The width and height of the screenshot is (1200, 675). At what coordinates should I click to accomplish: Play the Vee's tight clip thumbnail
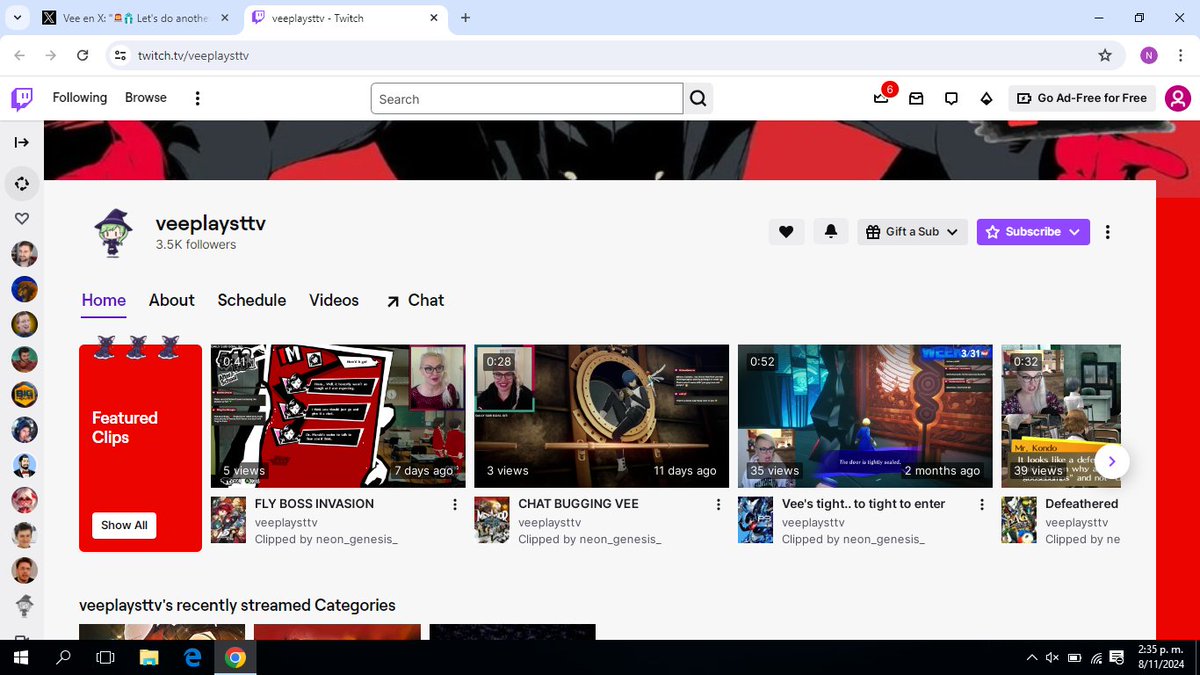tap(865, 416)
